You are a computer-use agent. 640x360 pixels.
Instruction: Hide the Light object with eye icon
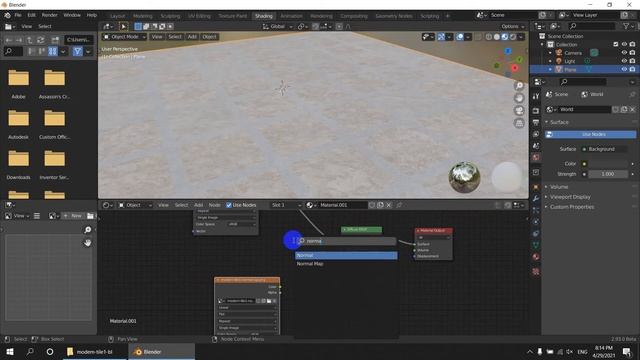624,61
